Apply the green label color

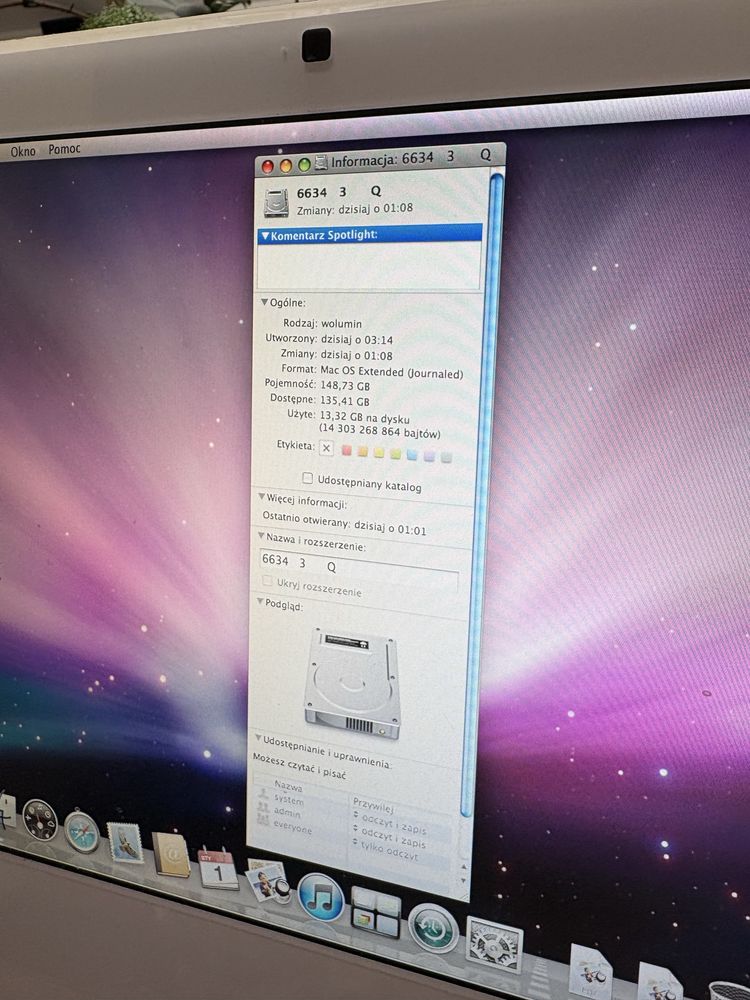click(395, 455)
